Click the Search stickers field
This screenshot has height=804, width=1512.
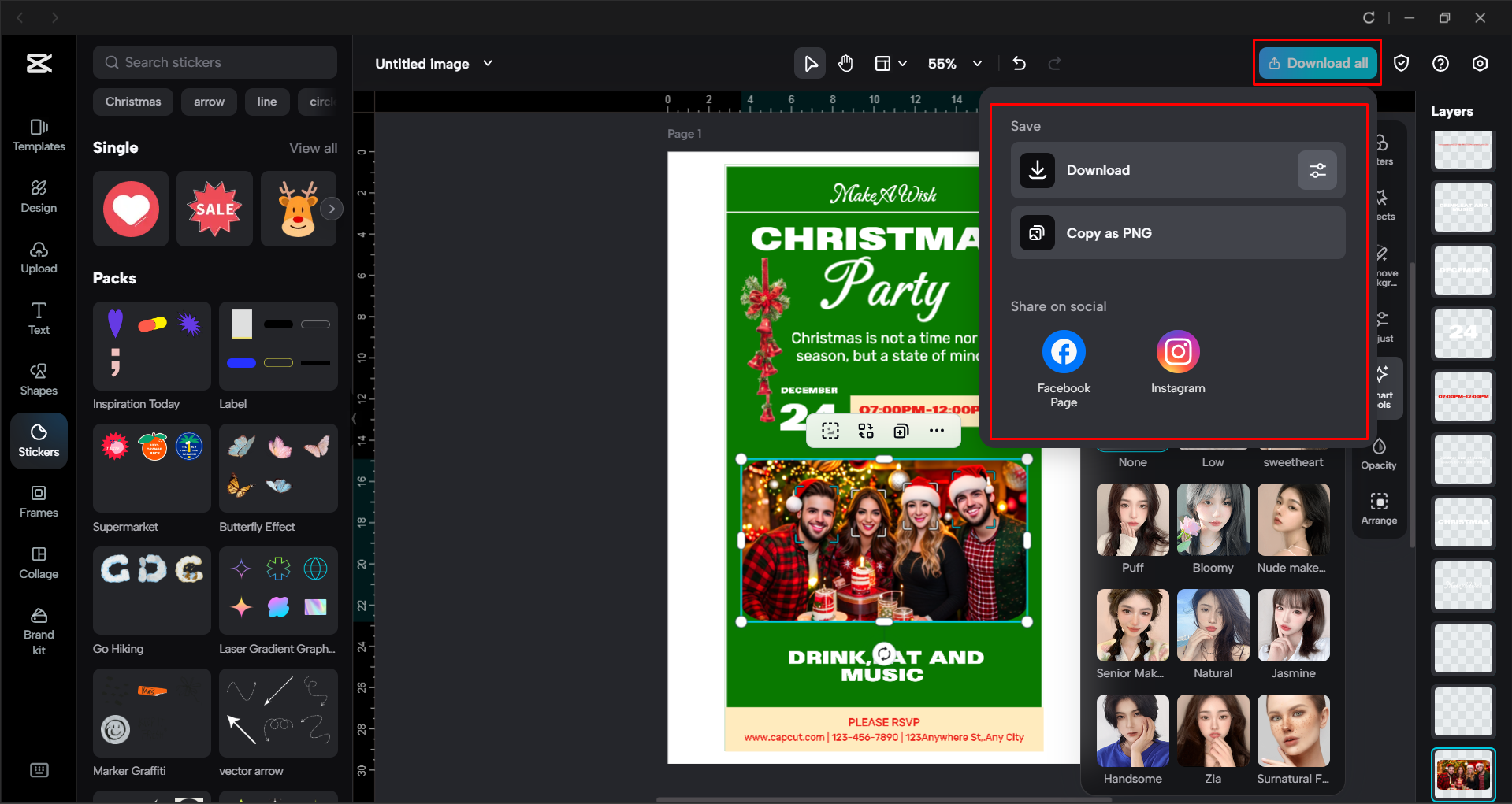[214, 61]
